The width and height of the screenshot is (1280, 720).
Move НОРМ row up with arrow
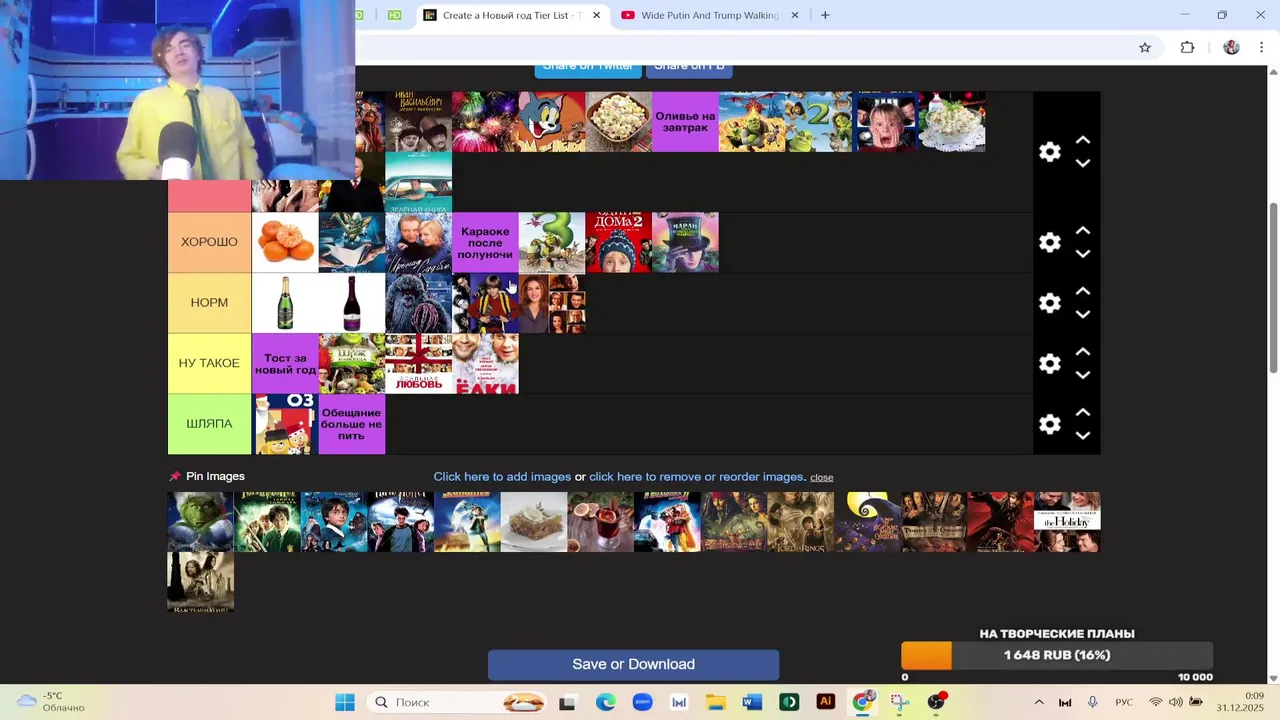[1082, 292]
